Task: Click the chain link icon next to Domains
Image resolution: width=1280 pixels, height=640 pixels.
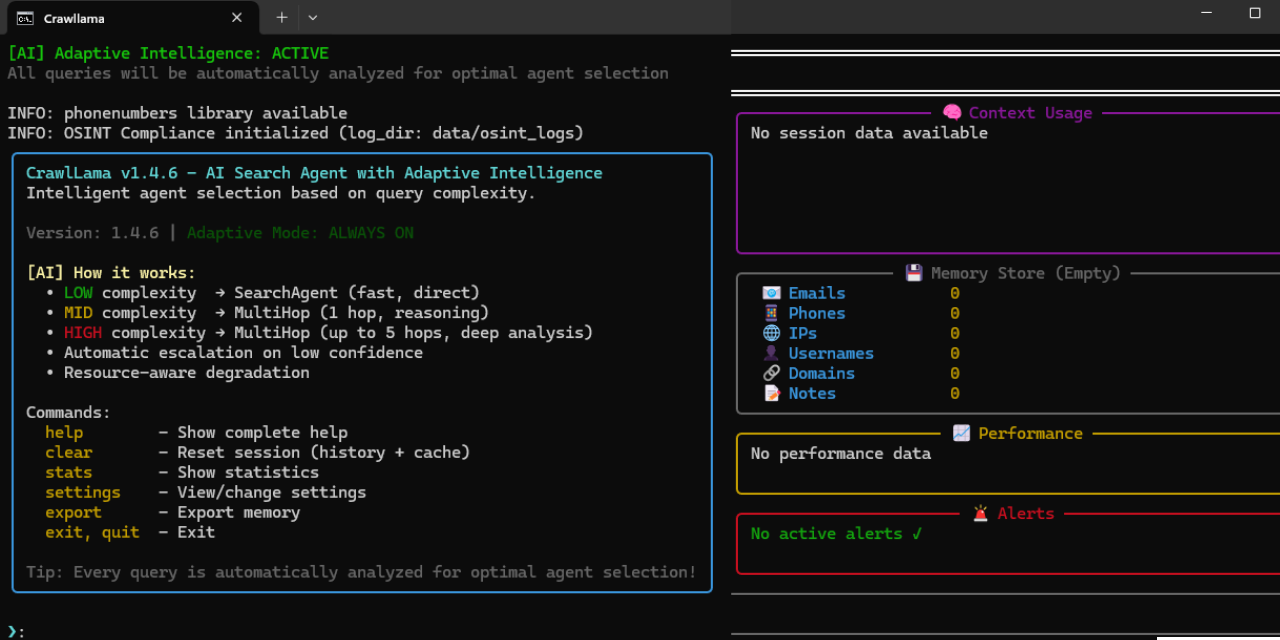Action: 771,373
